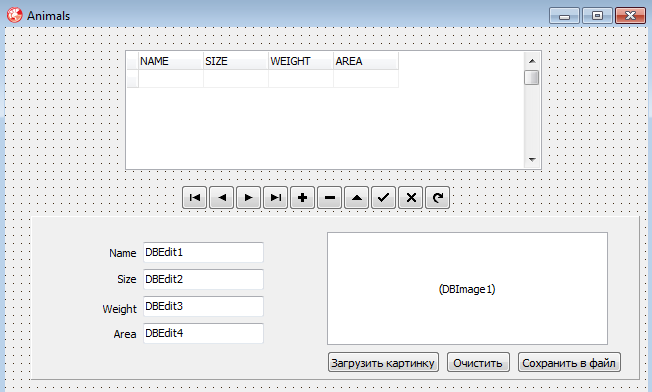Select empty cell under SIZE column
The image size is (652, 392).
pos(236,79)
